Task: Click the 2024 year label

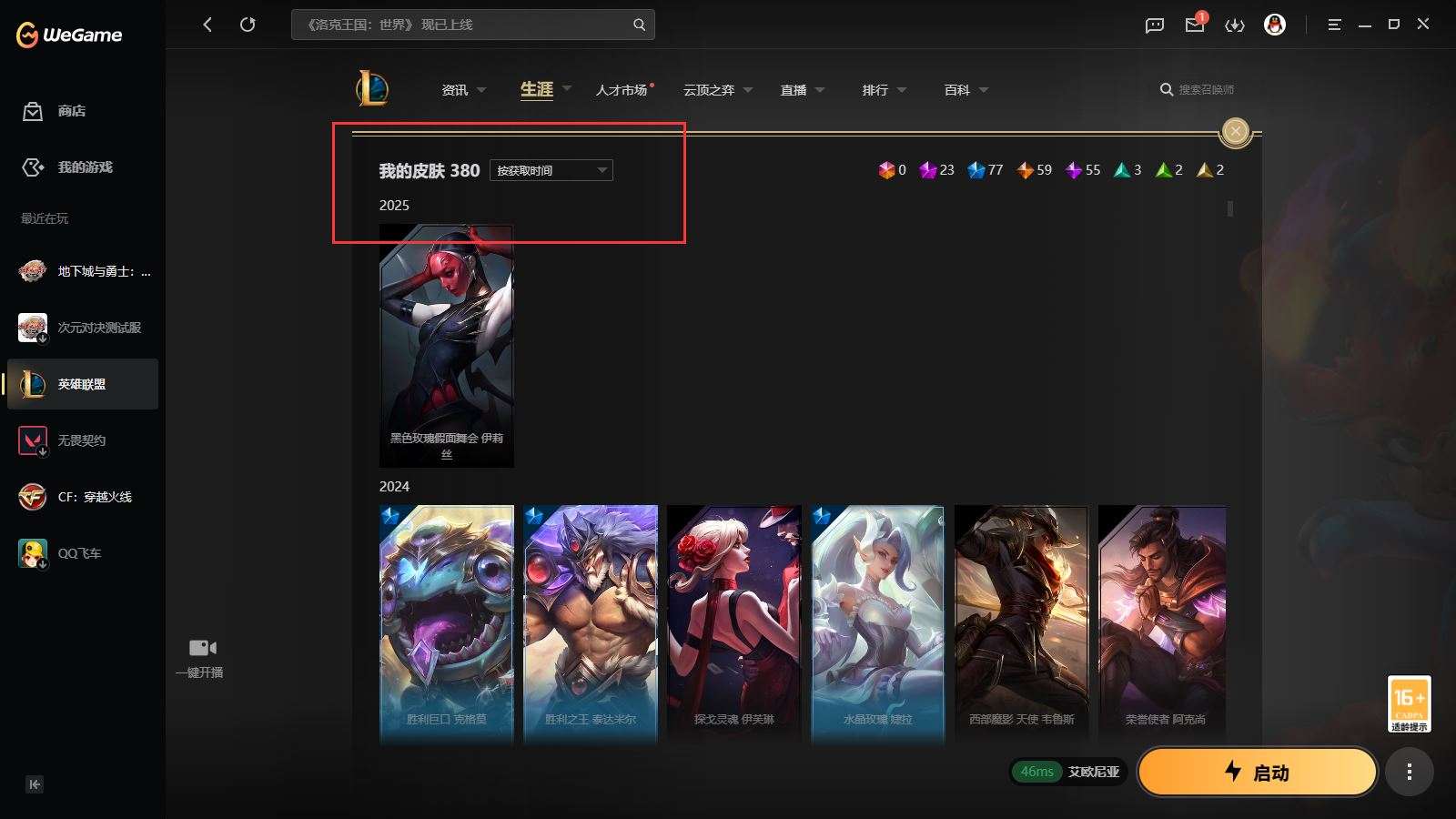Action: (x=394, y=487)
